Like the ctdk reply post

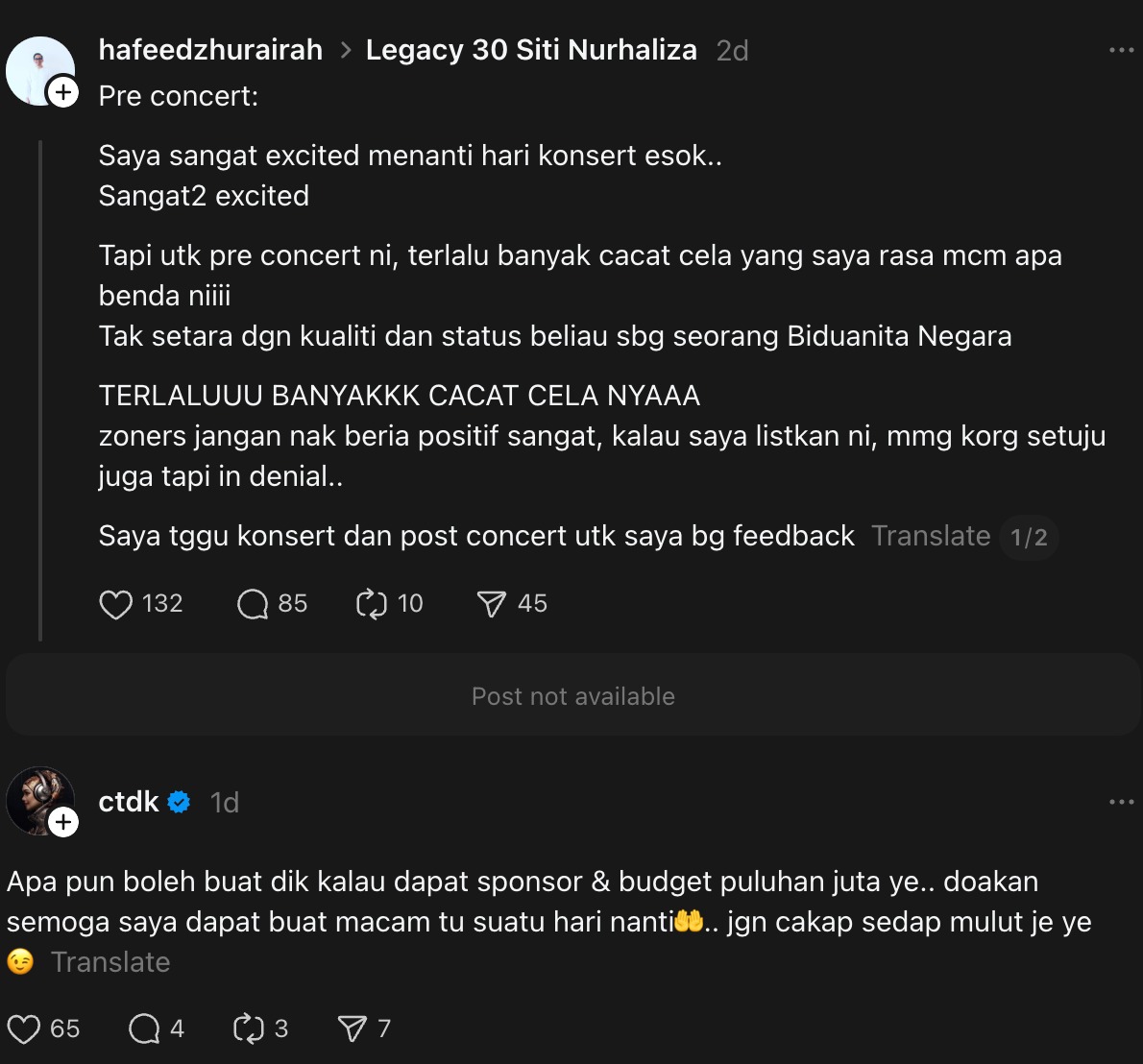(24, 1029)
